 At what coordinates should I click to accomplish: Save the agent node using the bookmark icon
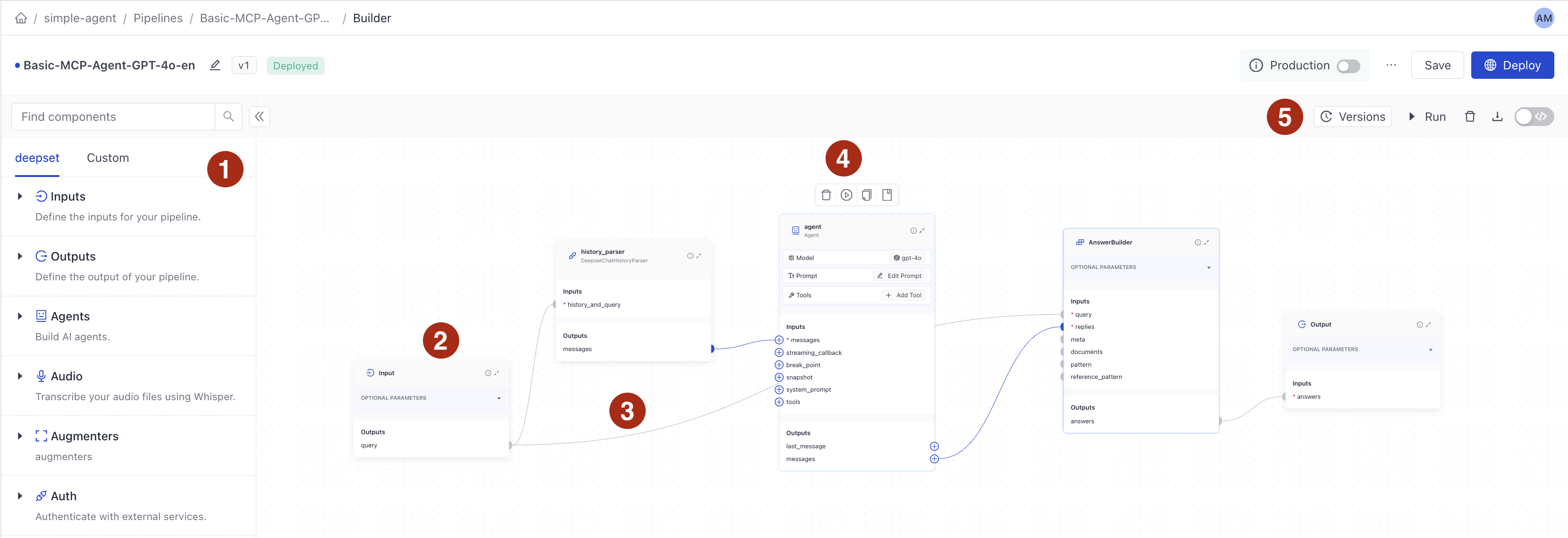887,195
